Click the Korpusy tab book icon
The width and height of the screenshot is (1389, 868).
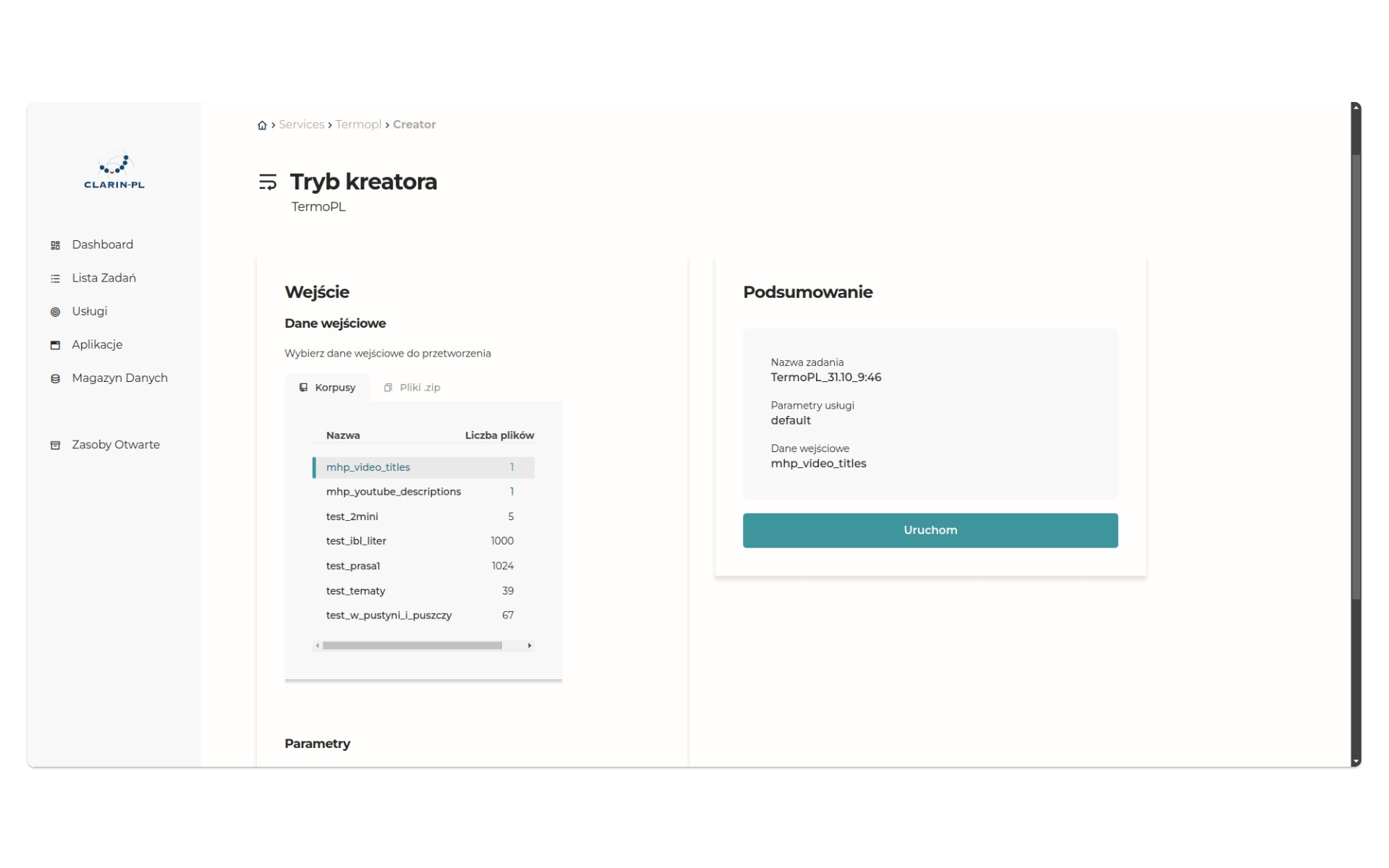coord(303,388)
